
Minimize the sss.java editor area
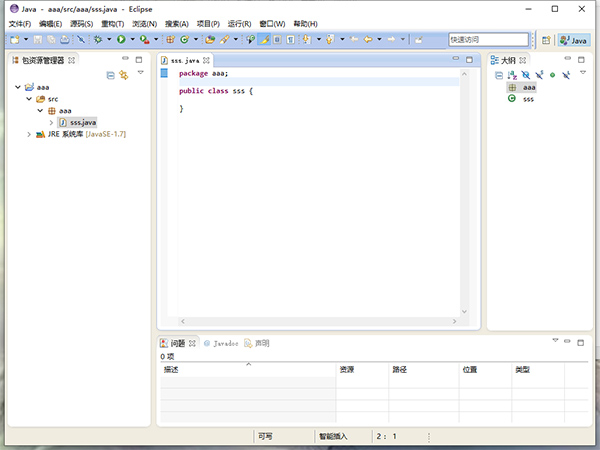[x=455, y=60]
